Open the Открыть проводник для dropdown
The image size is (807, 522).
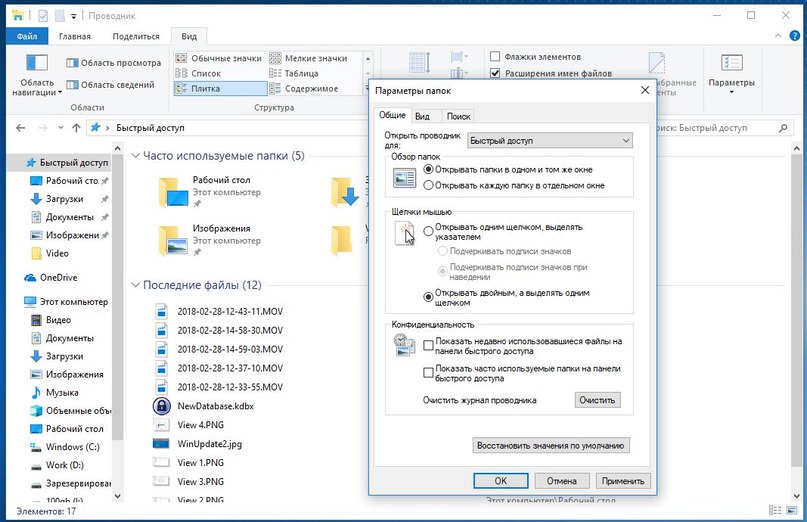click(x=550, y=141)
